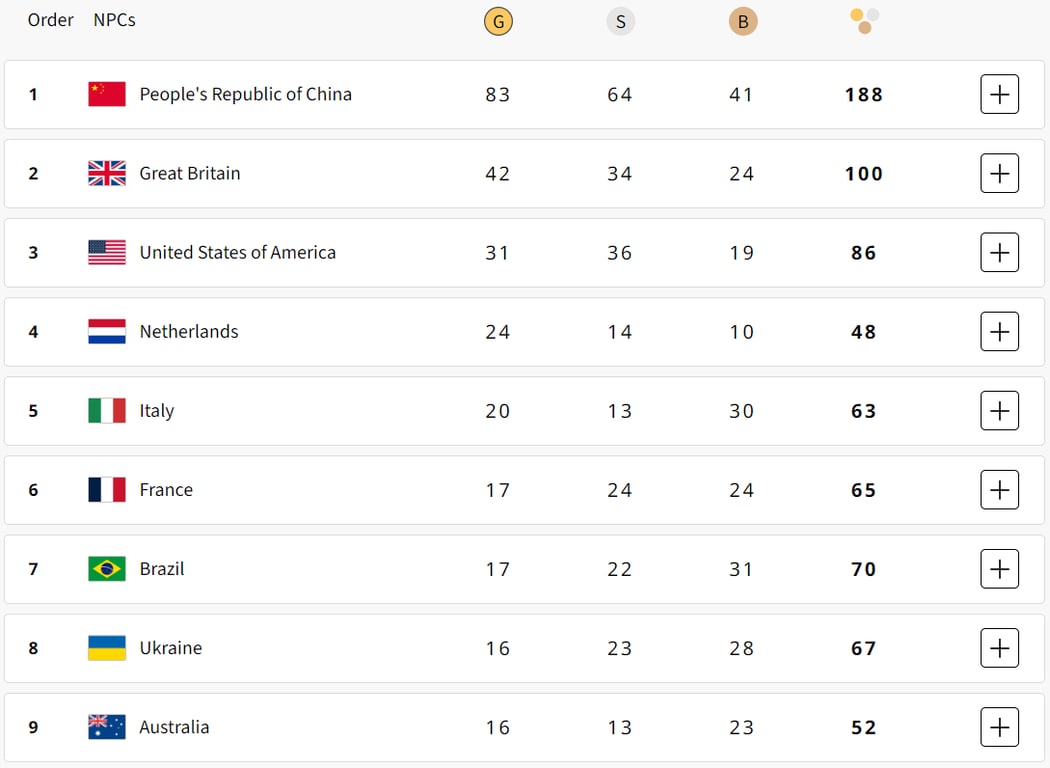Click the gold medal column icon

[x=498, y=21]
